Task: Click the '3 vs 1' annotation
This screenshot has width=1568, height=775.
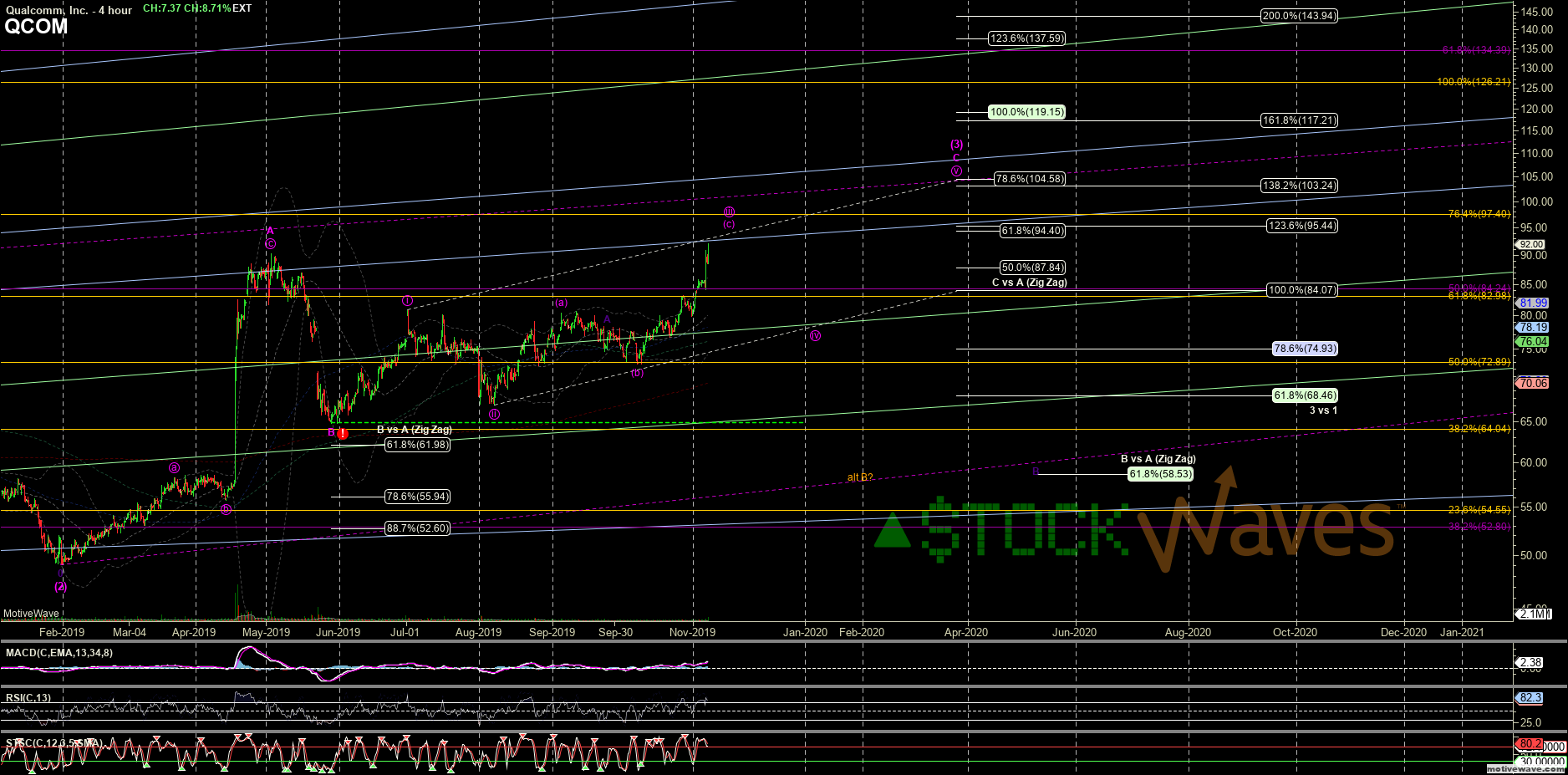Action: 1323,410
